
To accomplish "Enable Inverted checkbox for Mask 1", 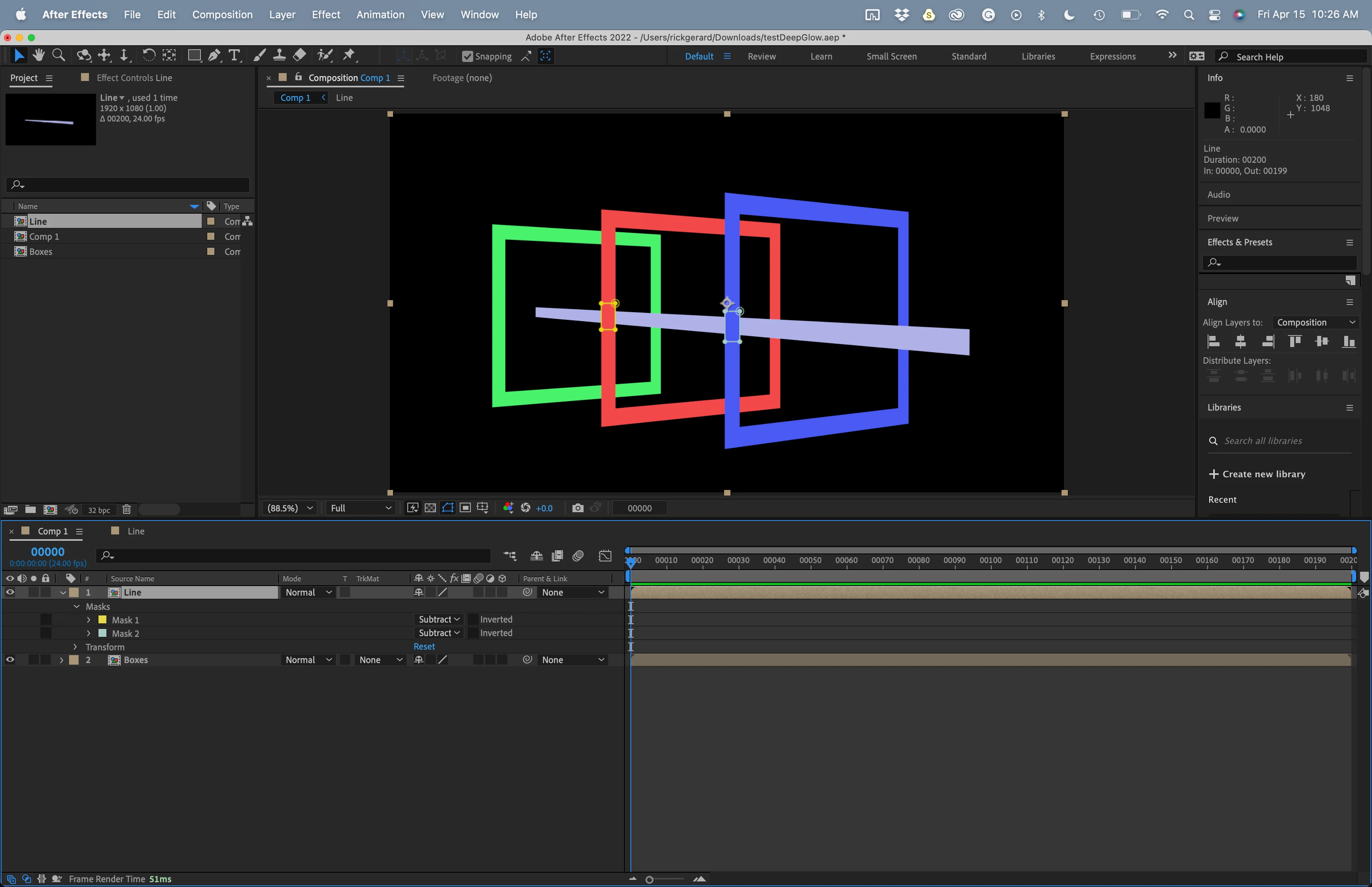I will (x=473, y=620).
